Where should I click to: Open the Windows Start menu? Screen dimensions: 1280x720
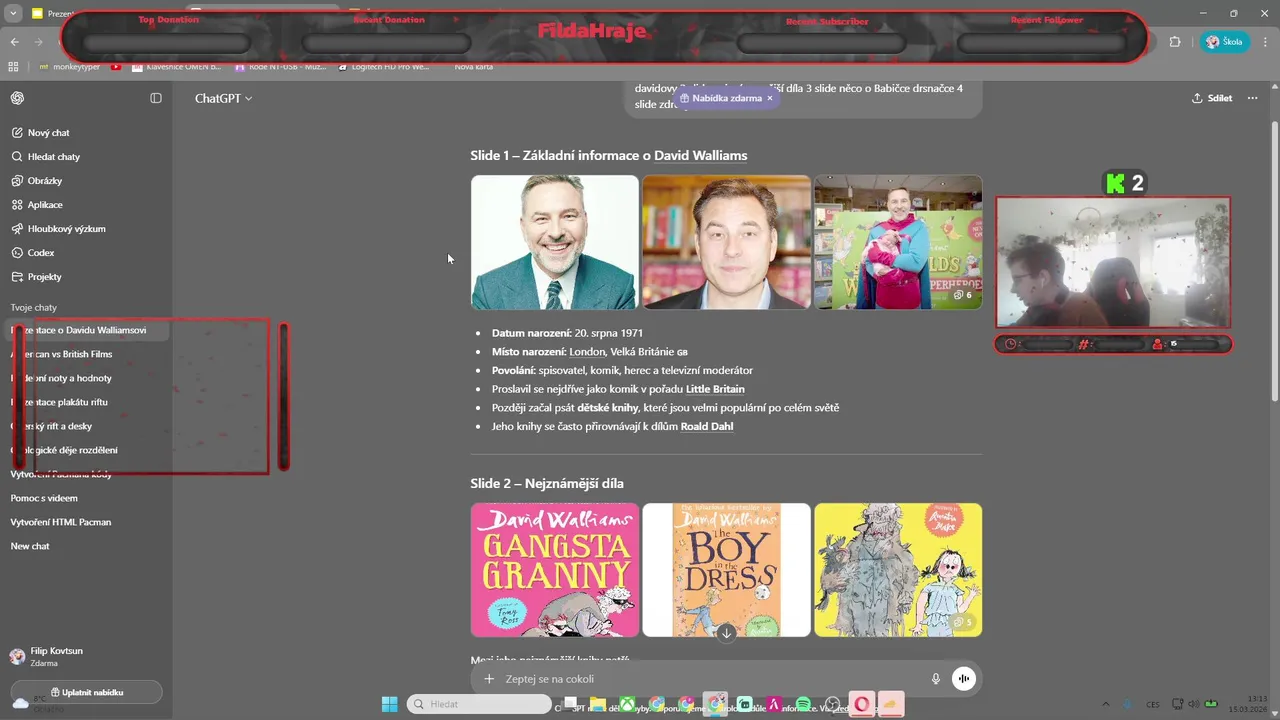pyautogui.click(x=389, y=704)
